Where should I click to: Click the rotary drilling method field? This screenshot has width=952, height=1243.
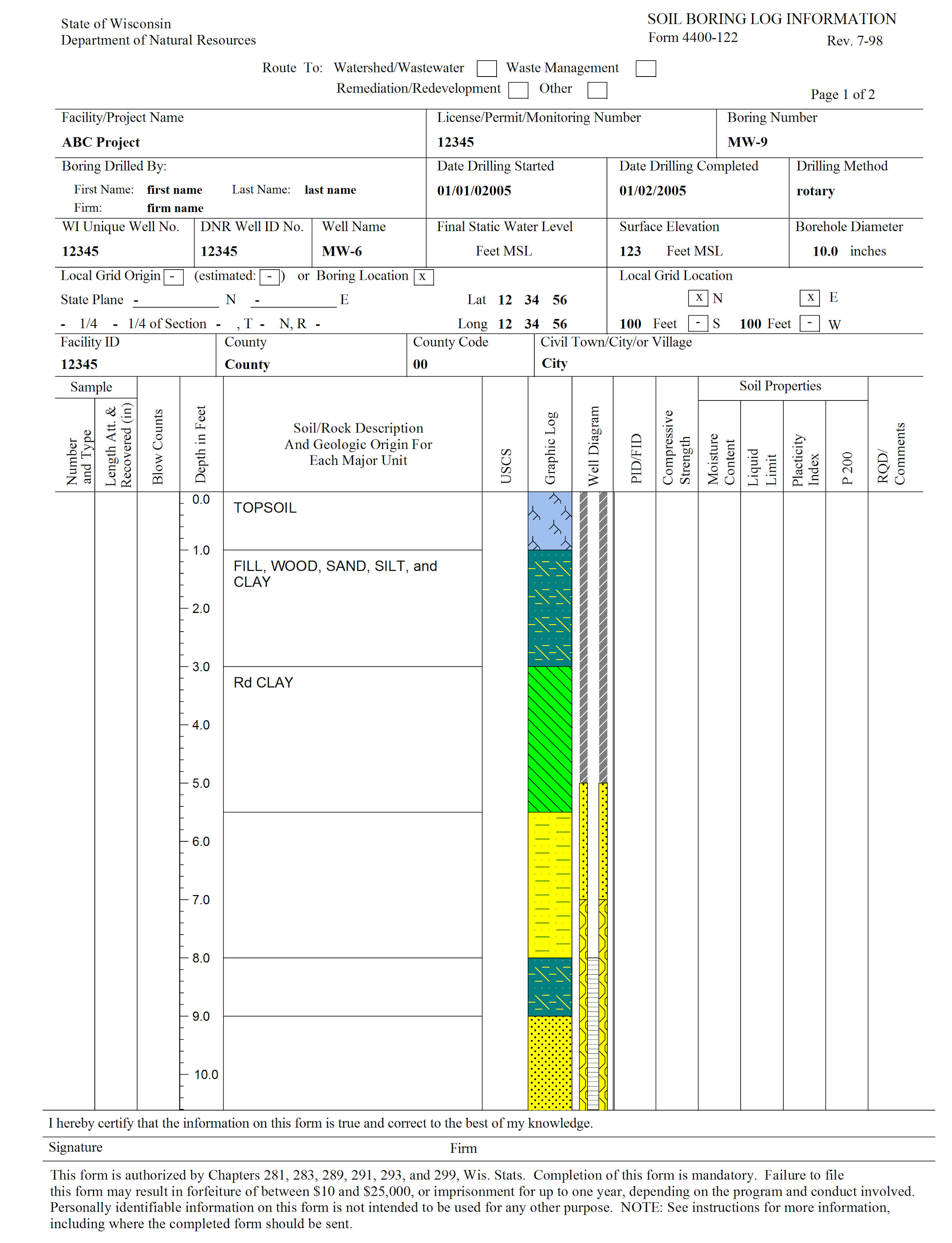(x=815, y=191)
